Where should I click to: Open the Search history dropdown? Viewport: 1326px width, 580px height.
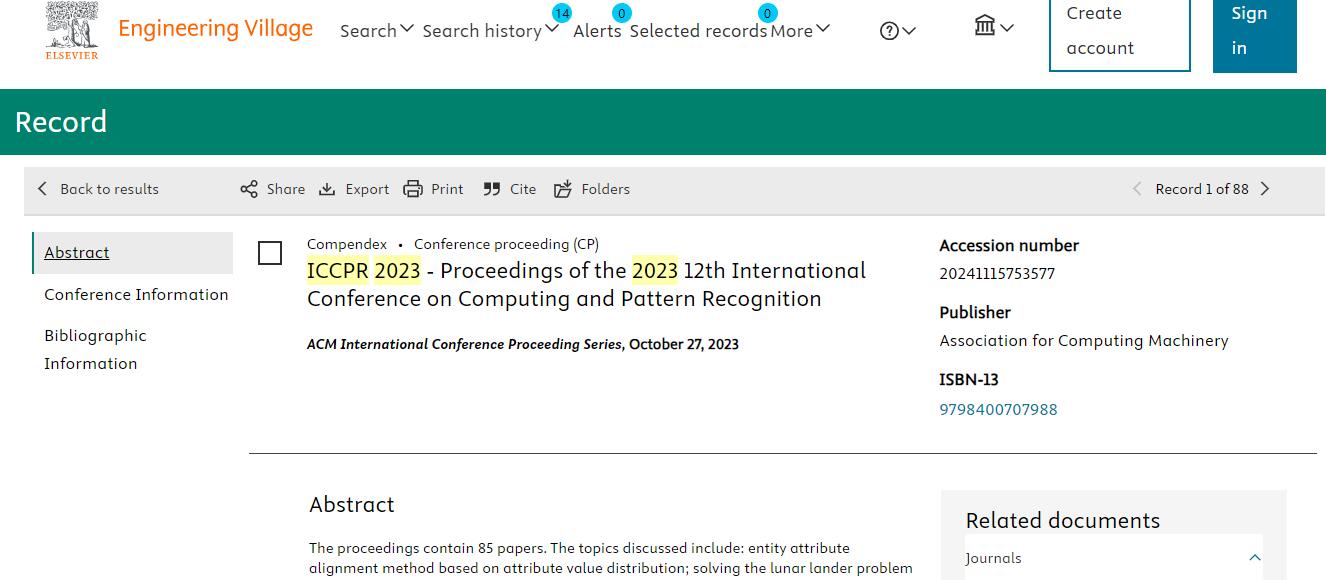(x=490, y=31)
